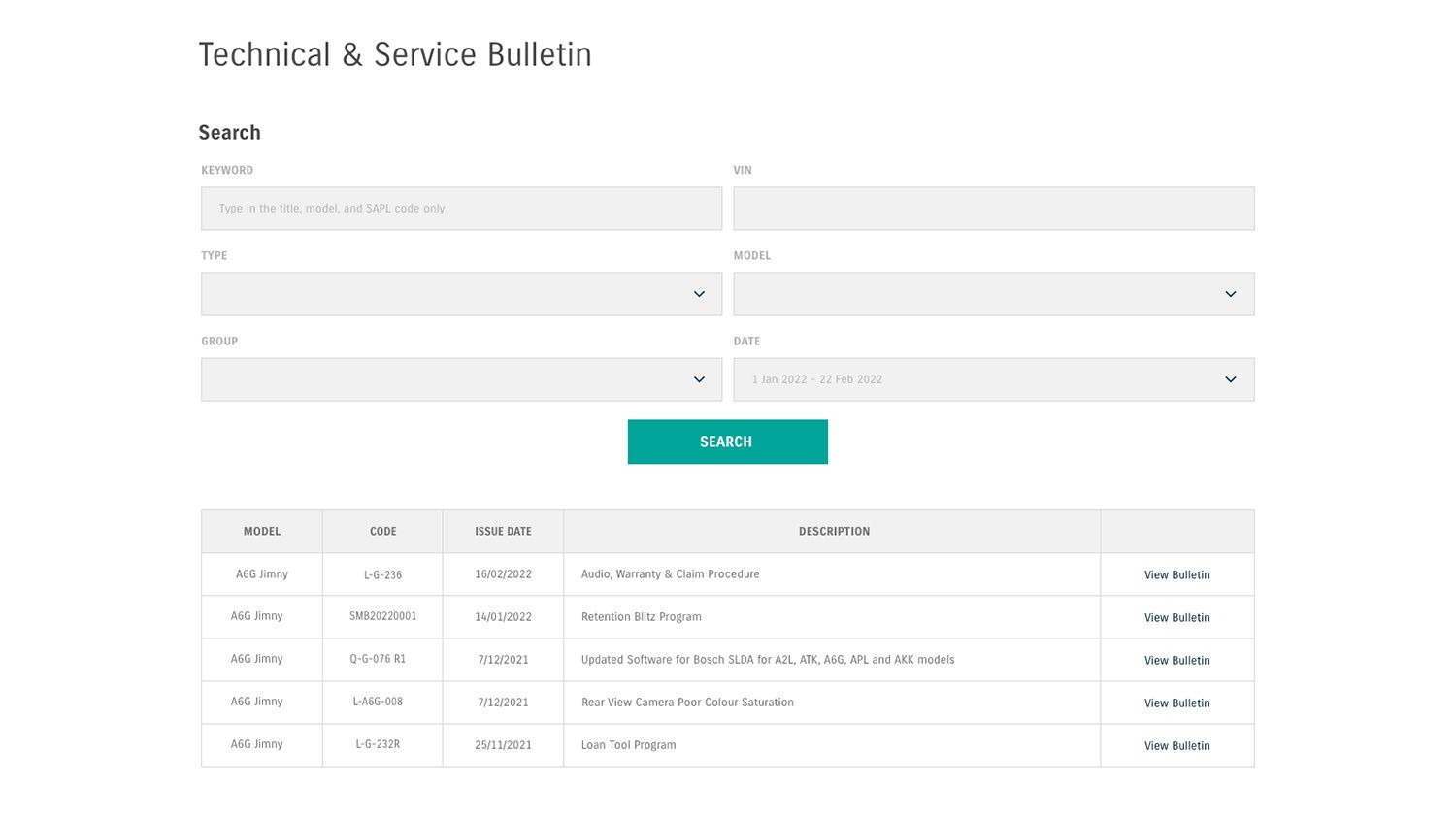
Task: Select the Code column header
Action: pyautogui.click(x=382, y=532)
